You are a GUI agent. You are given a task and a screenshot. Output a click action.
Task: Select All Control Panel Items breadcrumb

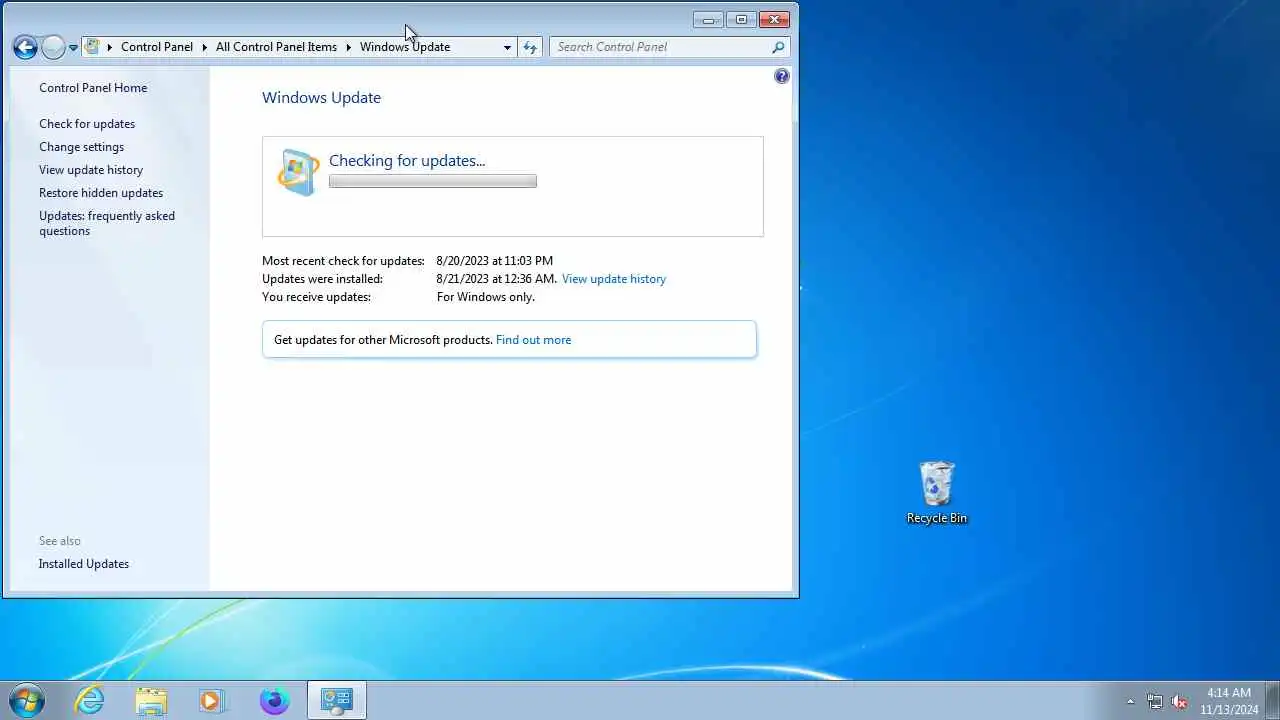click(x=276, y=47)
